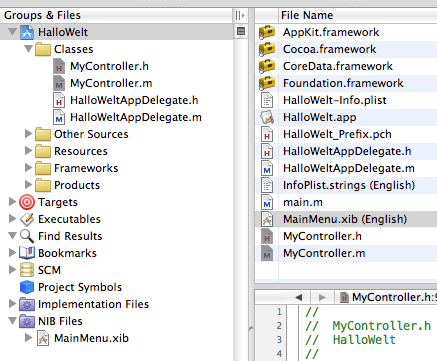Click line 3 HalloWelt comment in editor
The image size is (437, 361).
pyautogui.click(x=350, y=340)
